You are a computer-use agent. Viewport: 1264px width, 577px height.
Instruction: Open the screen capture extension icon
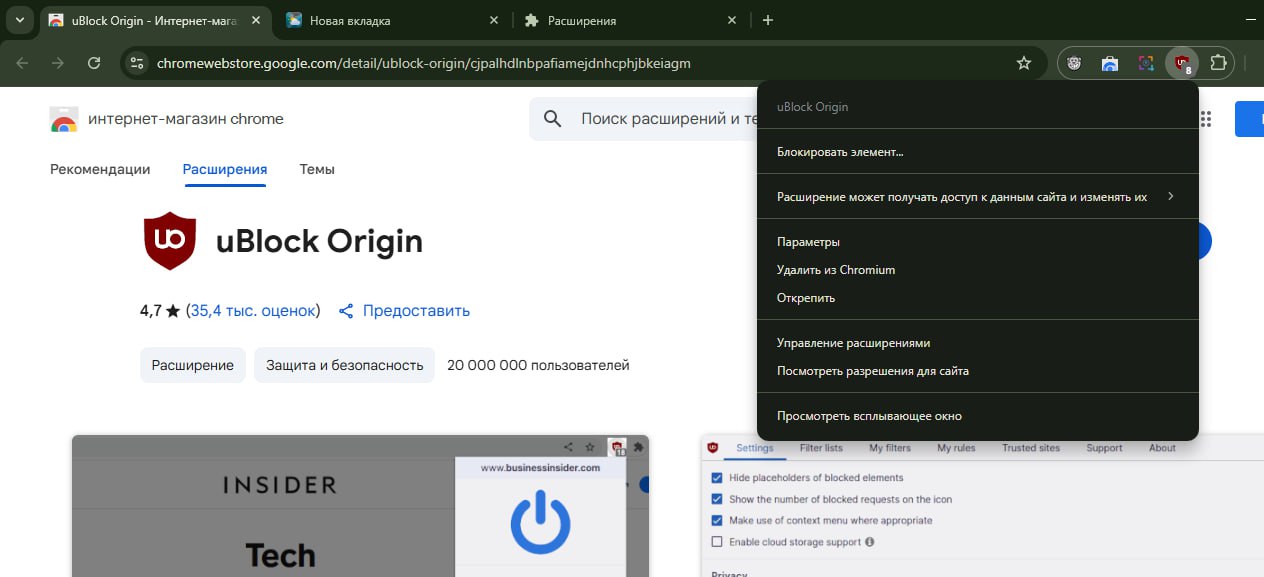point(1146,63)
